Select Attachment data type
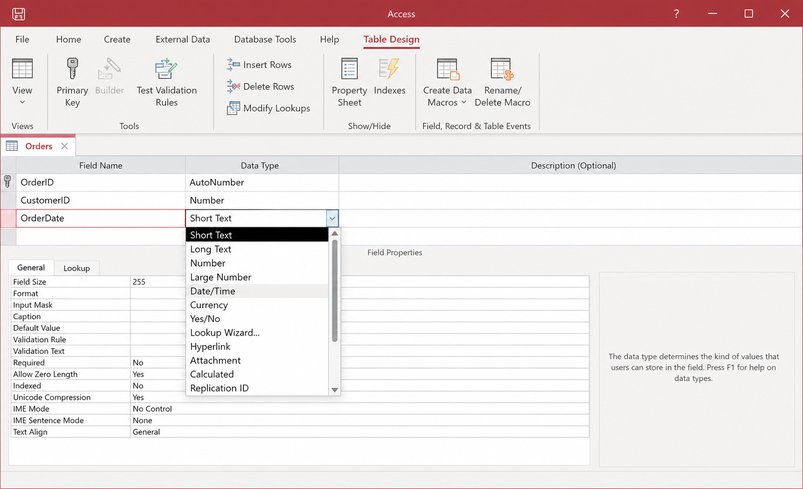The height and width of the screenshot is (489, 803). (257, 360)
